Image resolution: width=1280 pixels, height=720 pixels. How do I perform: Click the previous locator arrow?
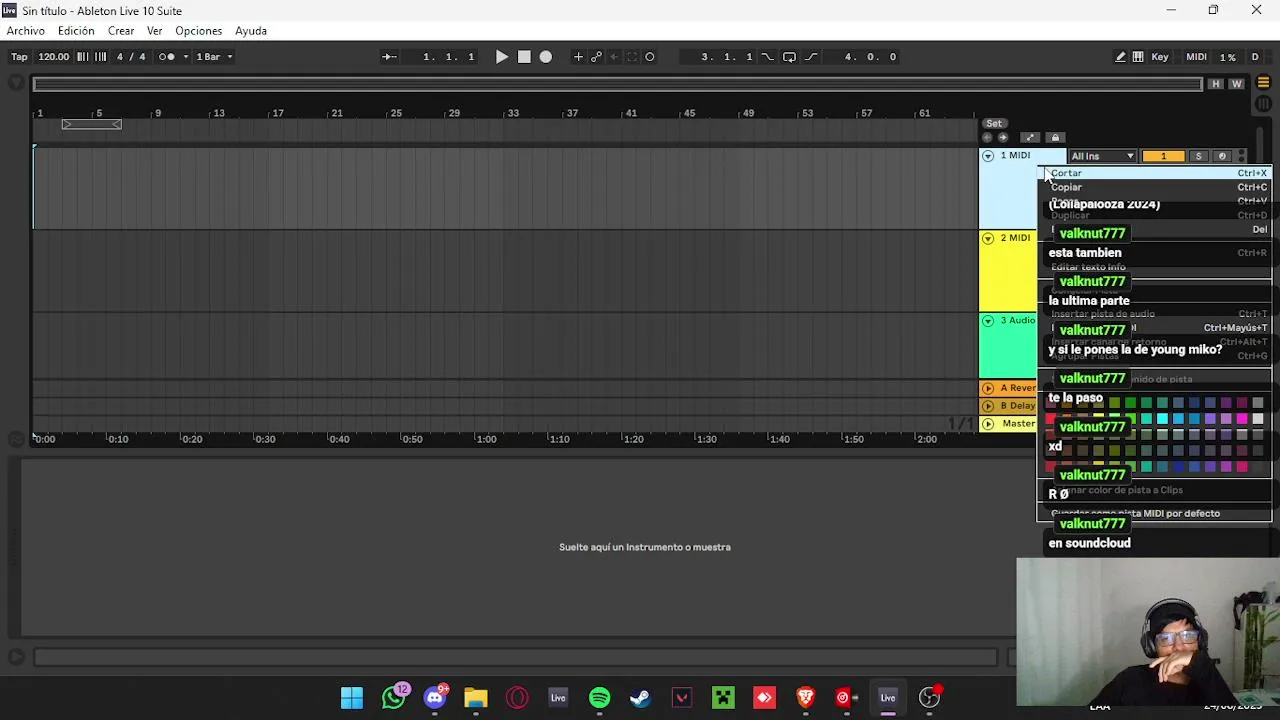988,138
